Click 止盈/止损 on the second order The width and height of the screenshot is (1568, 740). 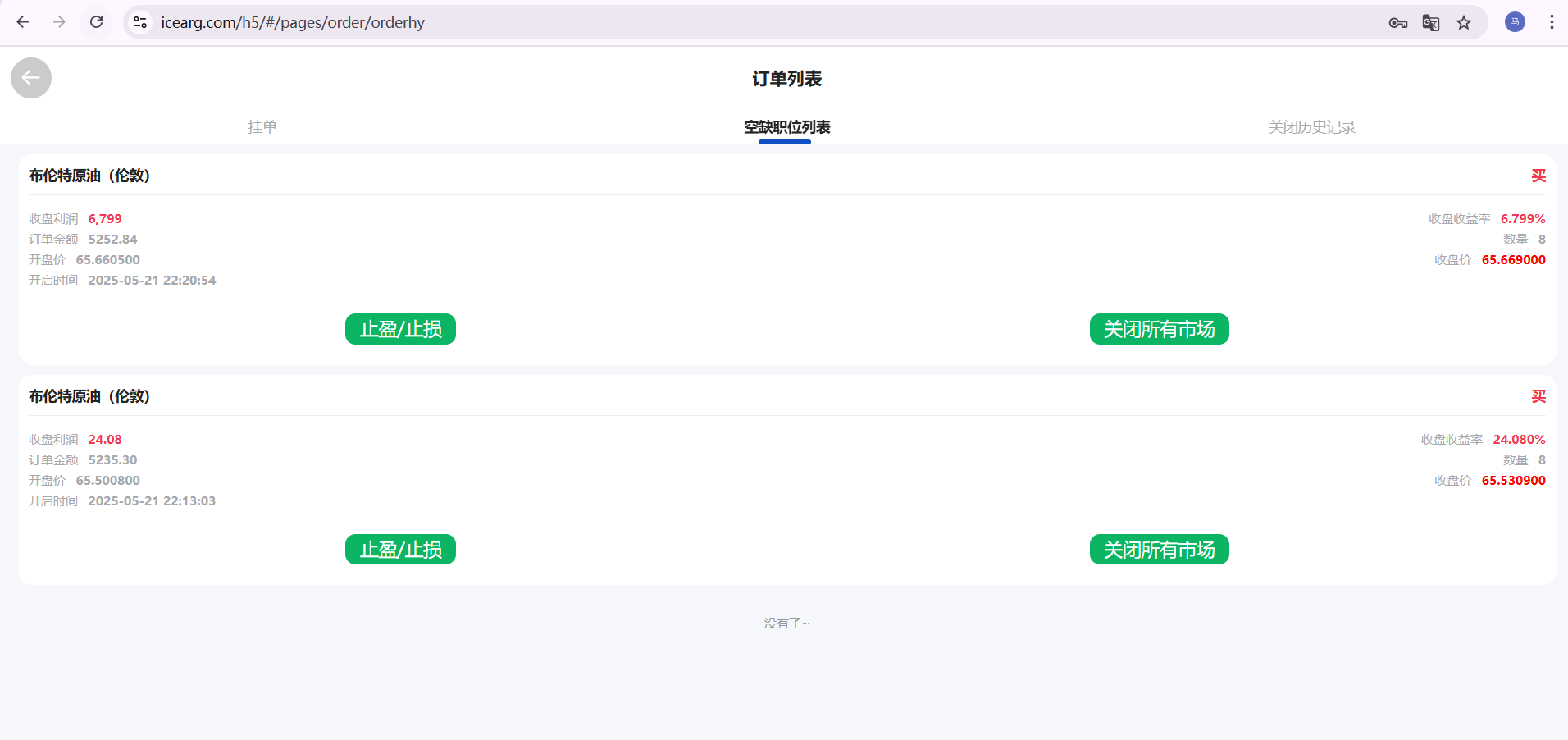click(x=400, y=550)
